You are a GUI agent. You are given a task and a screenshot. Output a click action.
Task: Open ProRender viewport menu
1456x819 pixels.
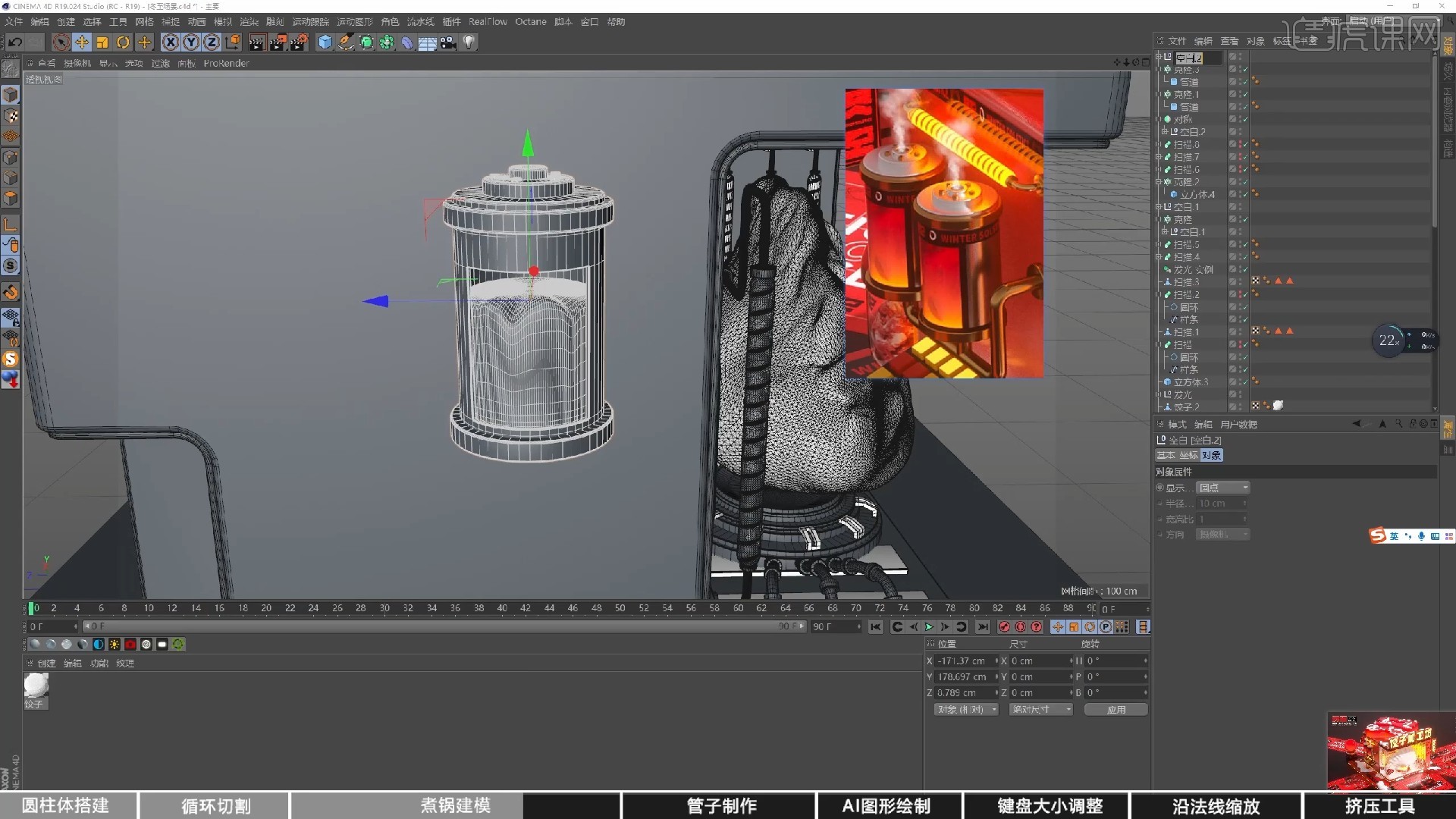[226, 64]
